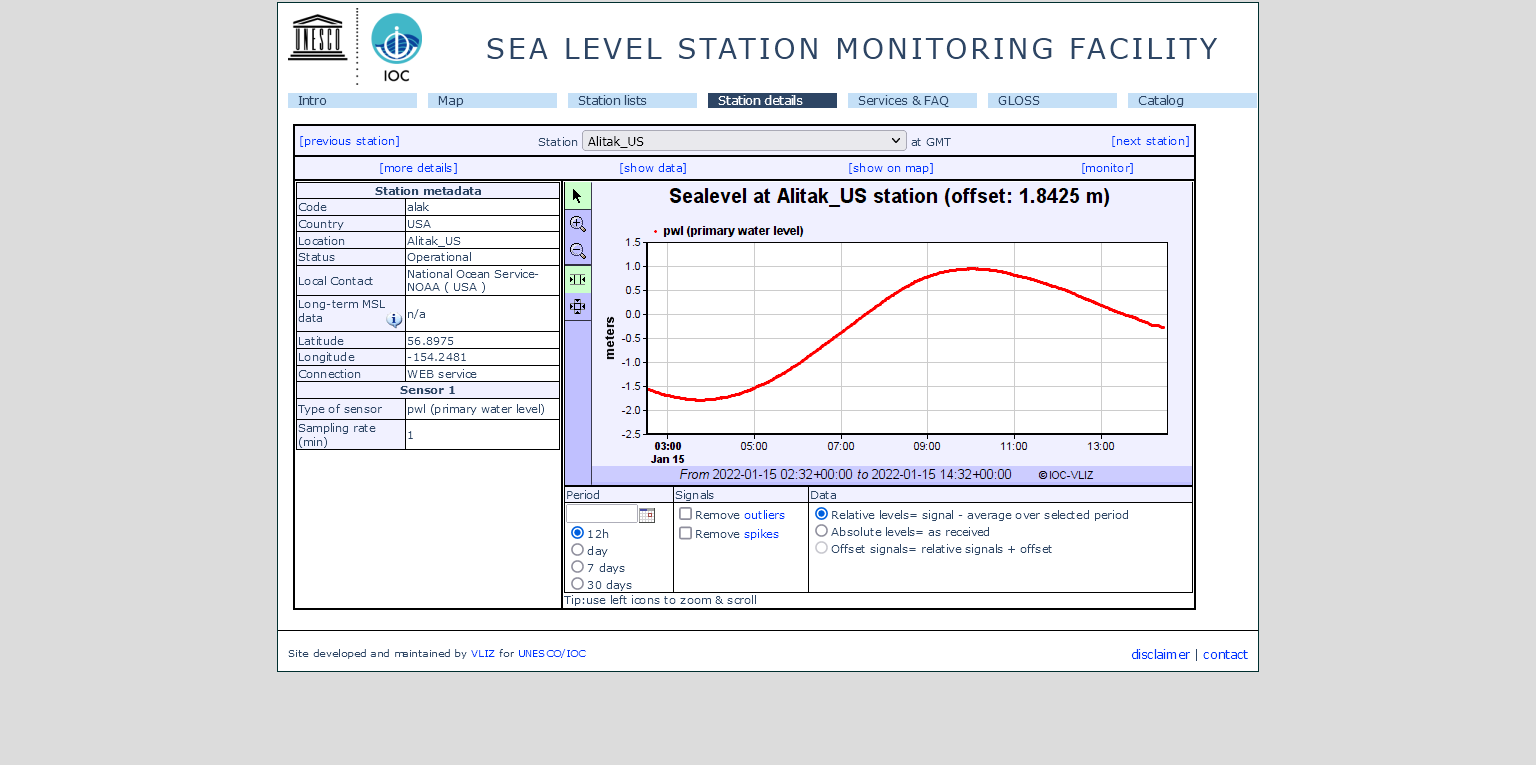The image size is (1536, 765).
Task: Activate the zoom in magnifier tool
Action: tap(578, 224)
